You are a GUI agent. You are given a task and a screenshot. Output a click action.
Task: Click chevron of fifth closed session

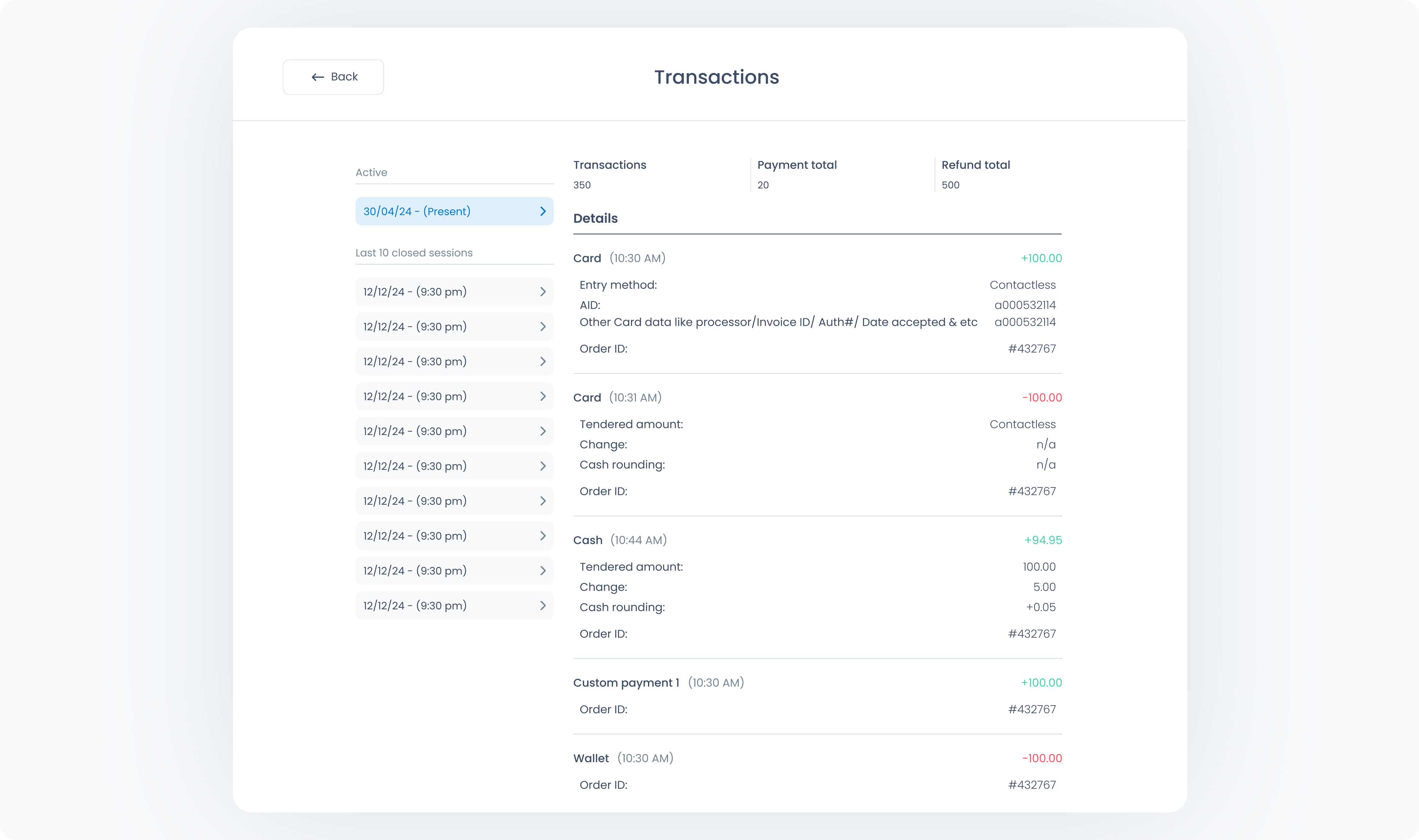[543, 431]
